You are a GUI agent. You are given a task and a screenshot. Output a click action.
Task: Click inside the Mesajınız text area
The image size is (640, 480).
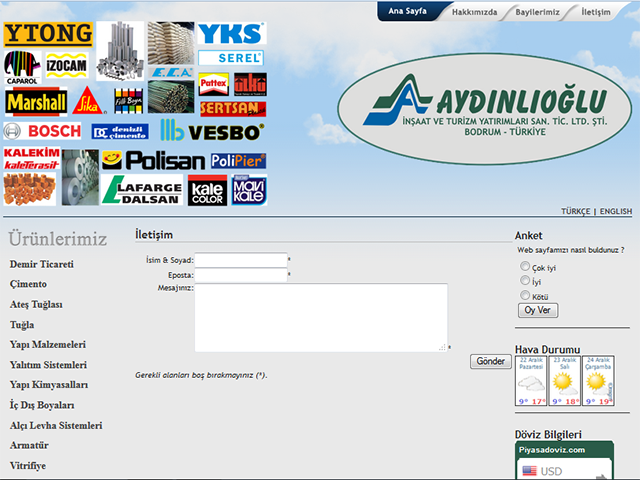coord(321,318)
